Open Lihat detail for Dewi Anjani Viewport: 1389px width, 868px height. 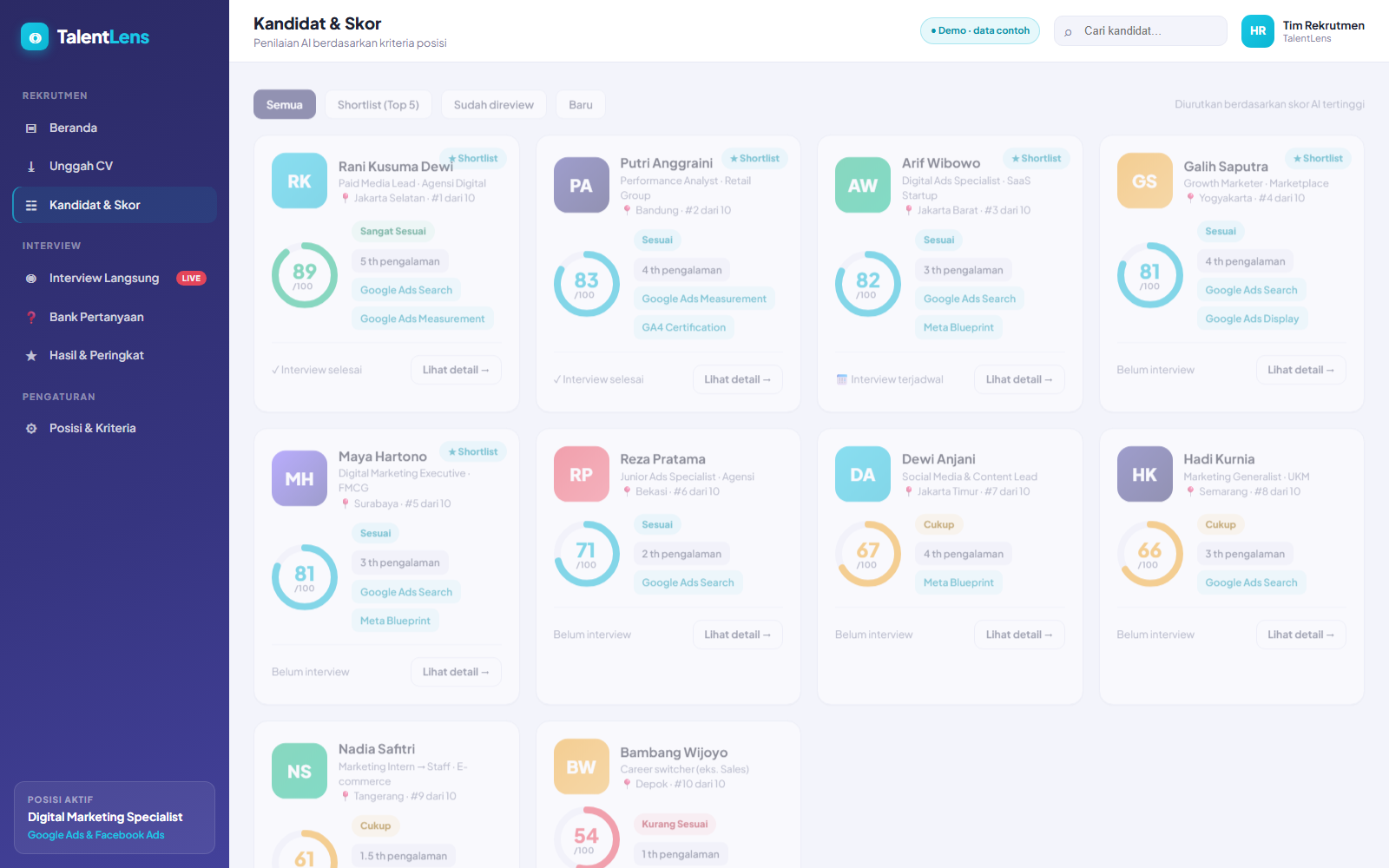pos(1019,635)
